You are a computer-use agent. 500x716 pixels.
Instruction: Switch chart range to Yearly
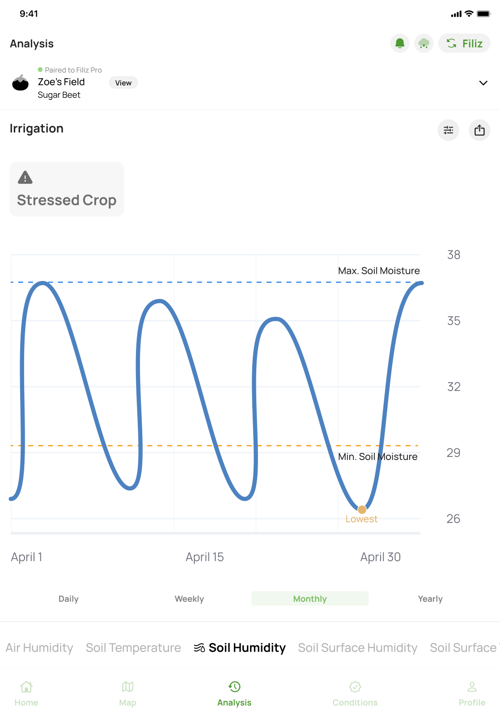[x=430, y=599]
